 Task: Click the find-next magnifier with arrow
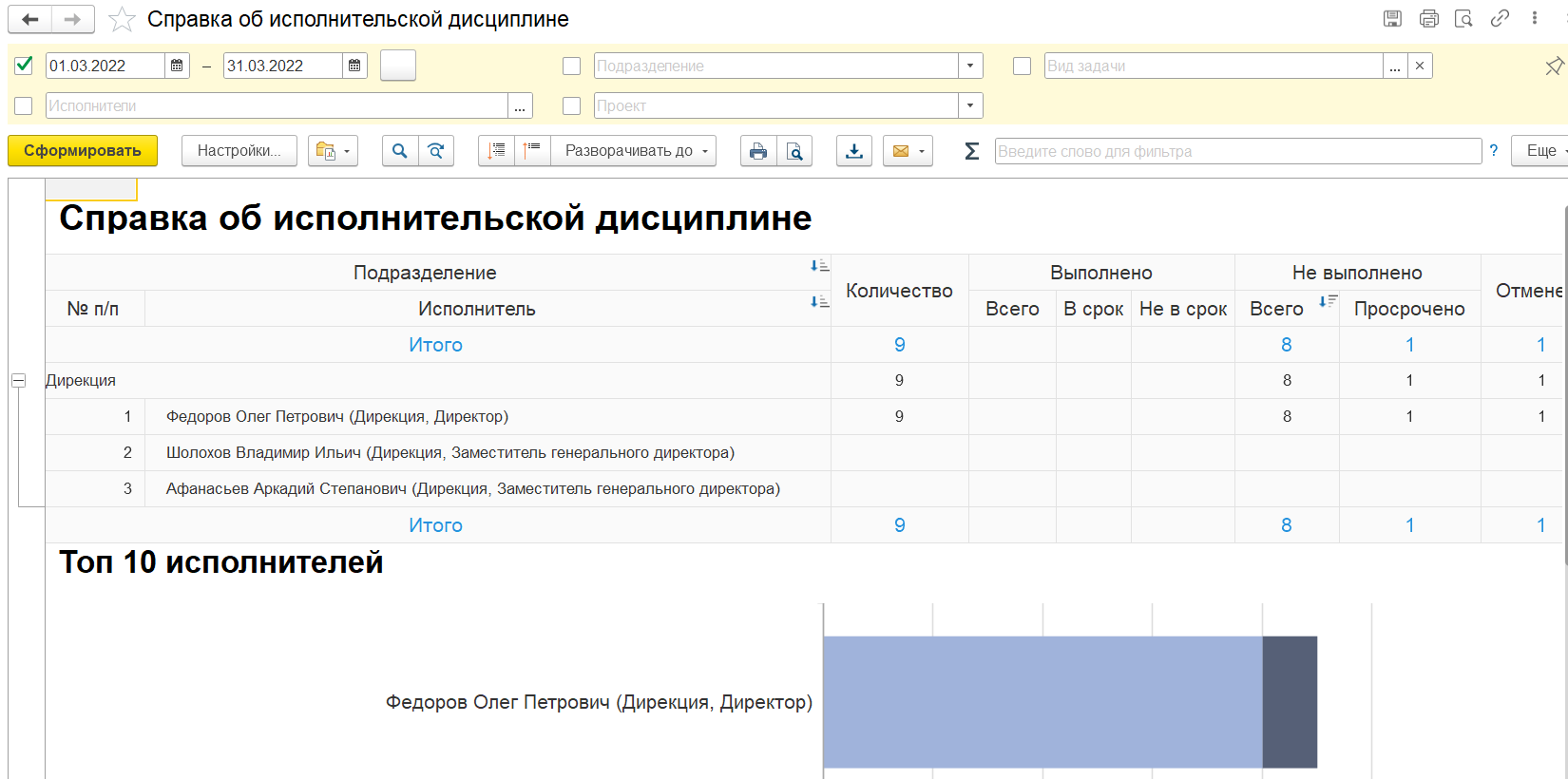coord(436,151)
